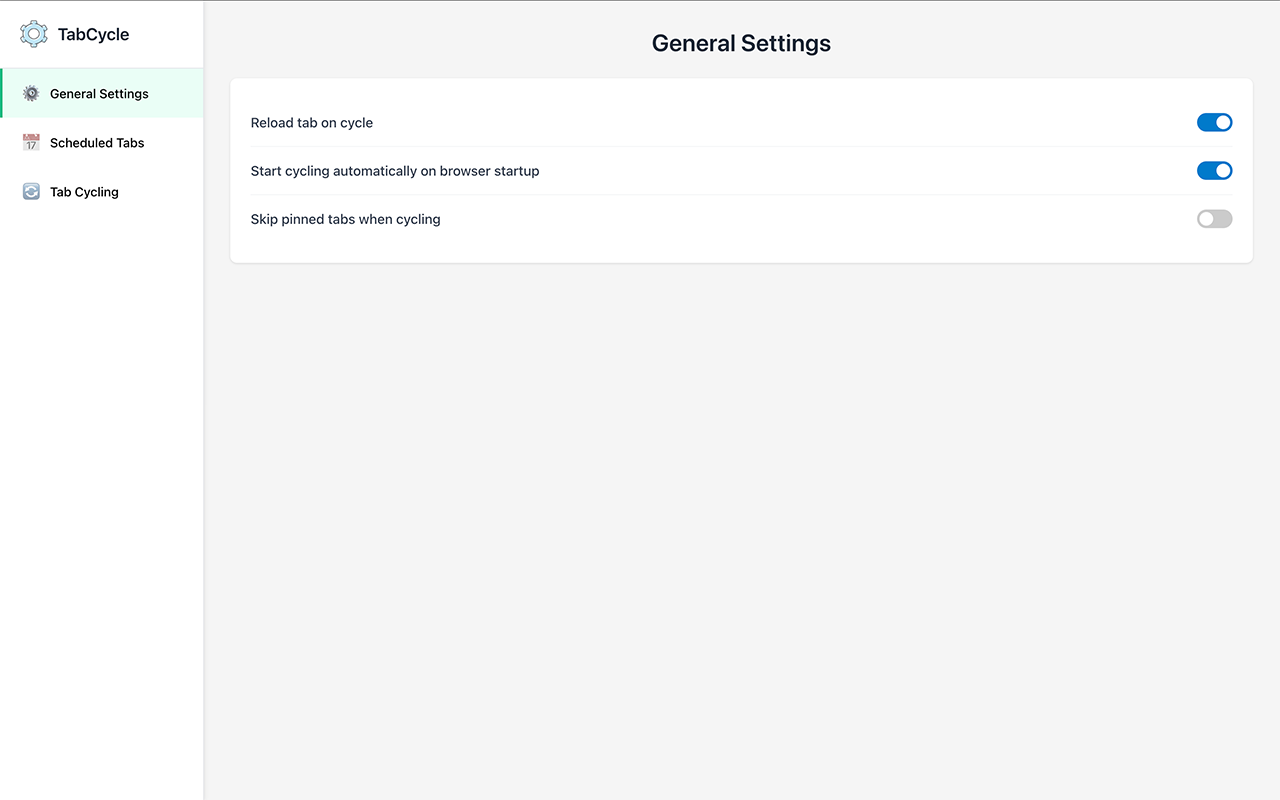Turn off start cycling on browser startup

1214,171
